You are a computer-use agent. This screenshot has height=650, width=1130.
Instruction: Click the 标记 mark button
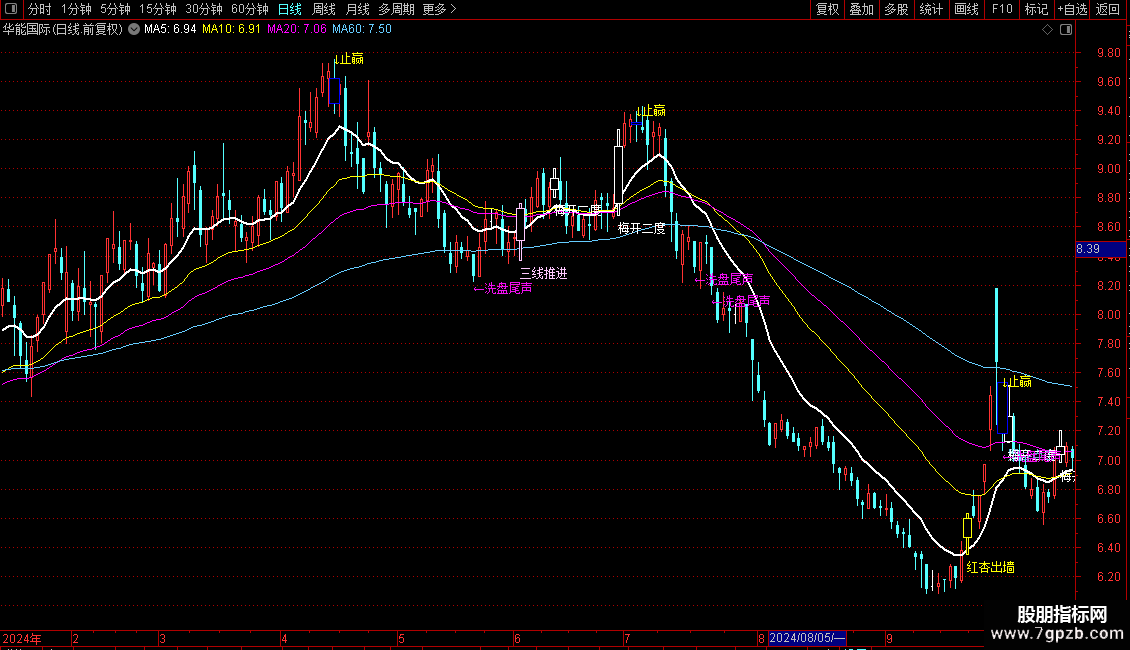click(x=1036, y=9)
